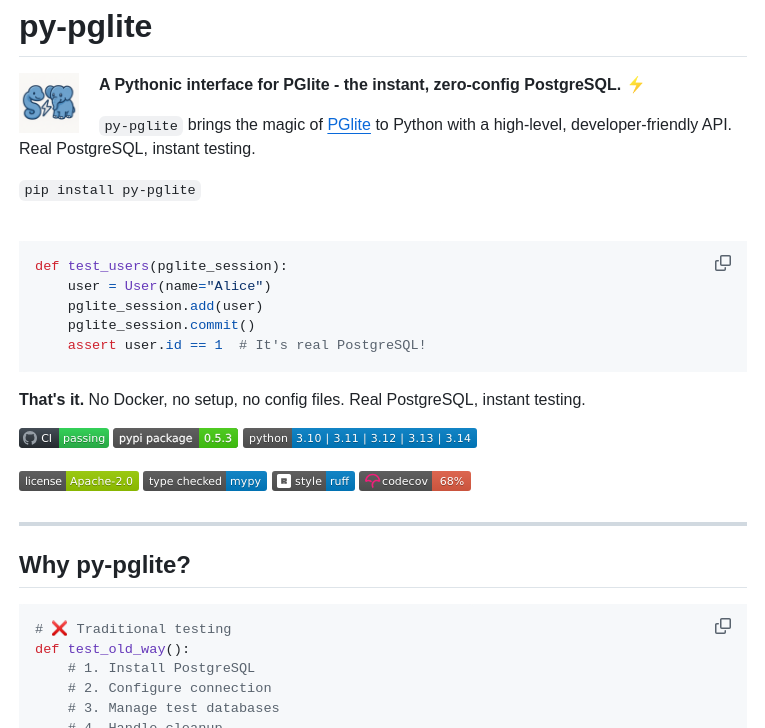Click the user = User(name="Alice") line
Screen dimensions: 765x728
coord(169,286)
